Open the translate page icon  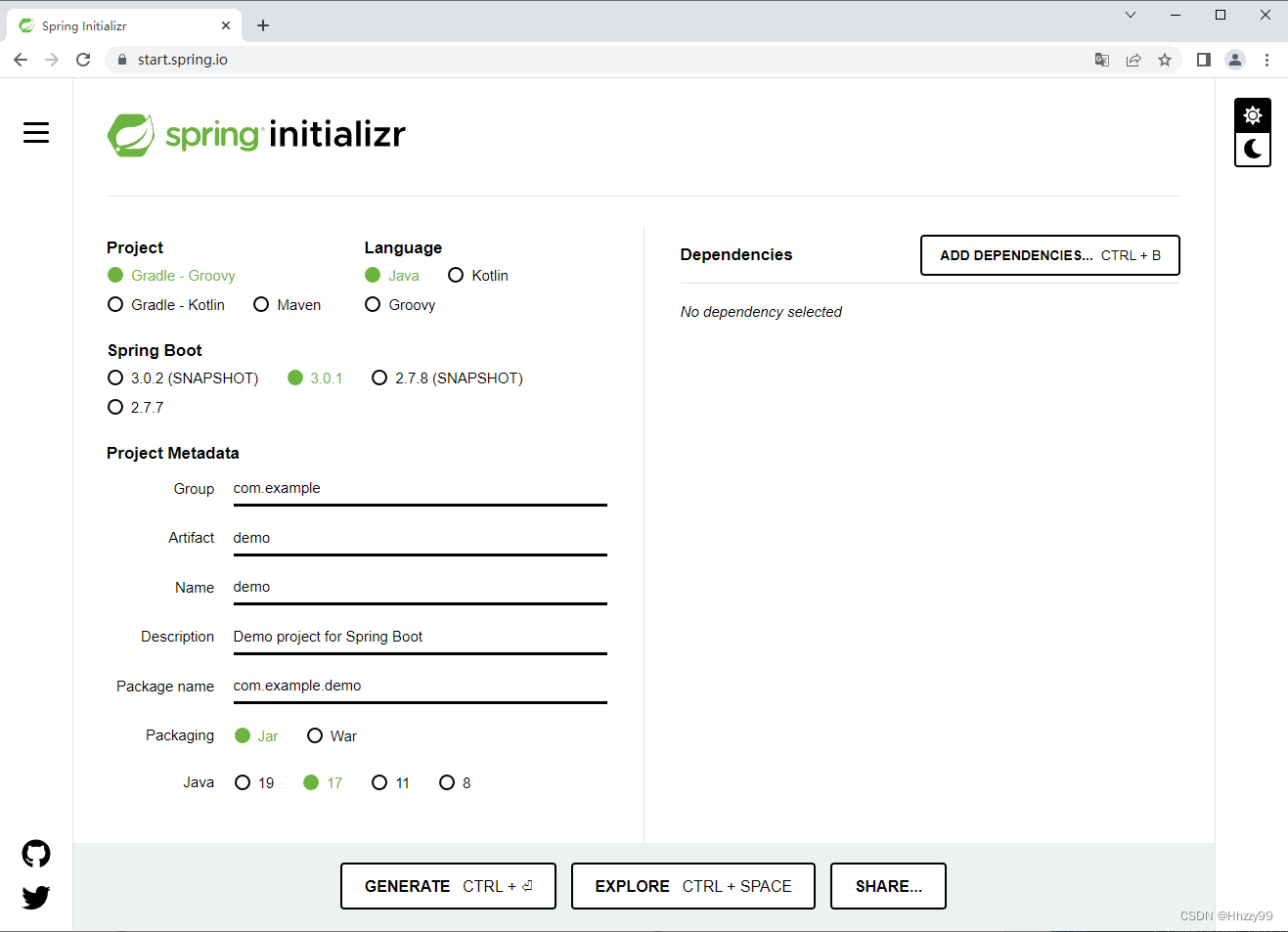click(1102, 60)
